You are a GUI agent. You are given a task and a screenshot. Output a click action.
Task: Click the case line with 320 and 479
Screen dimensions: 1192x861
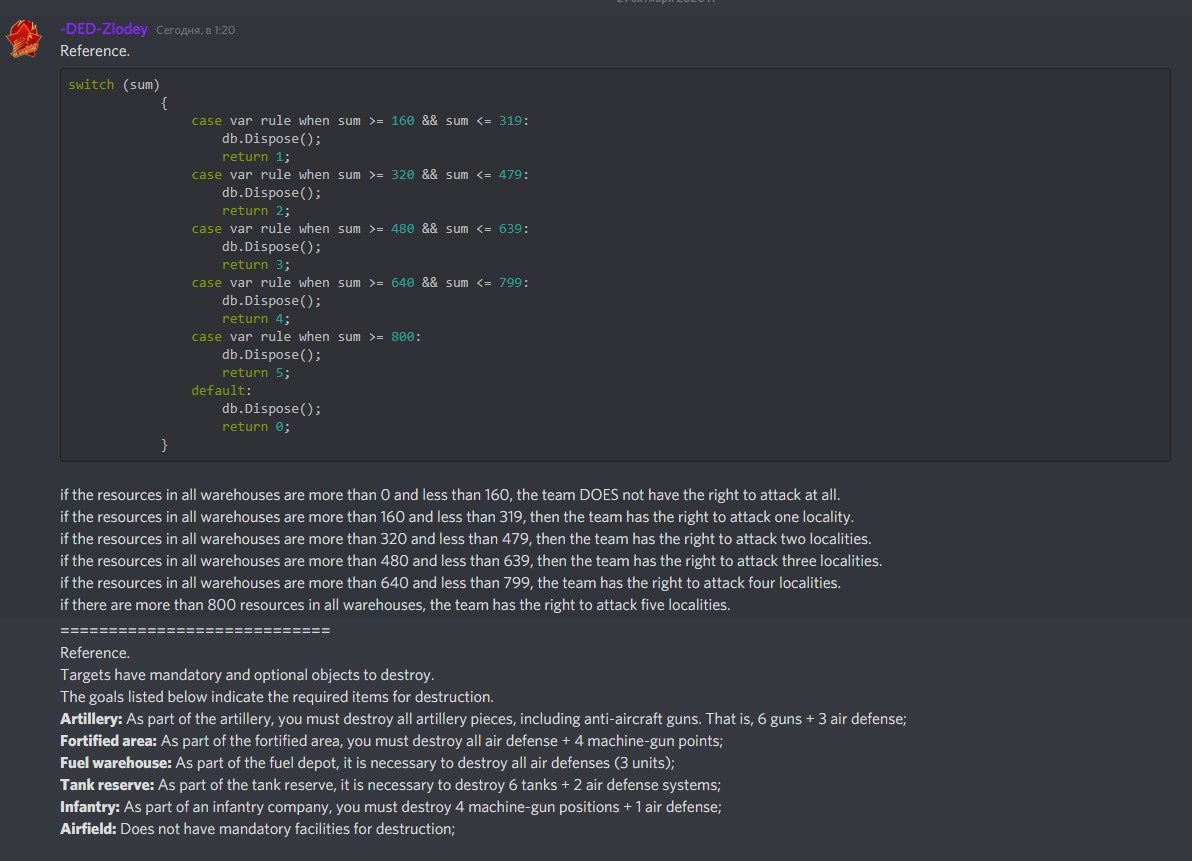[x=360, y=175]
